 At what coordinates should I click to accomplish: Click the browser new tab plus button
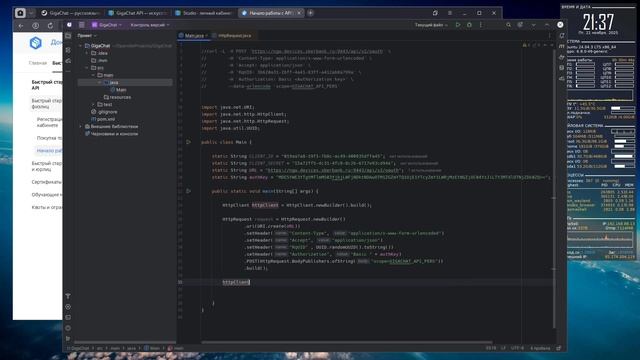(311, 13)
